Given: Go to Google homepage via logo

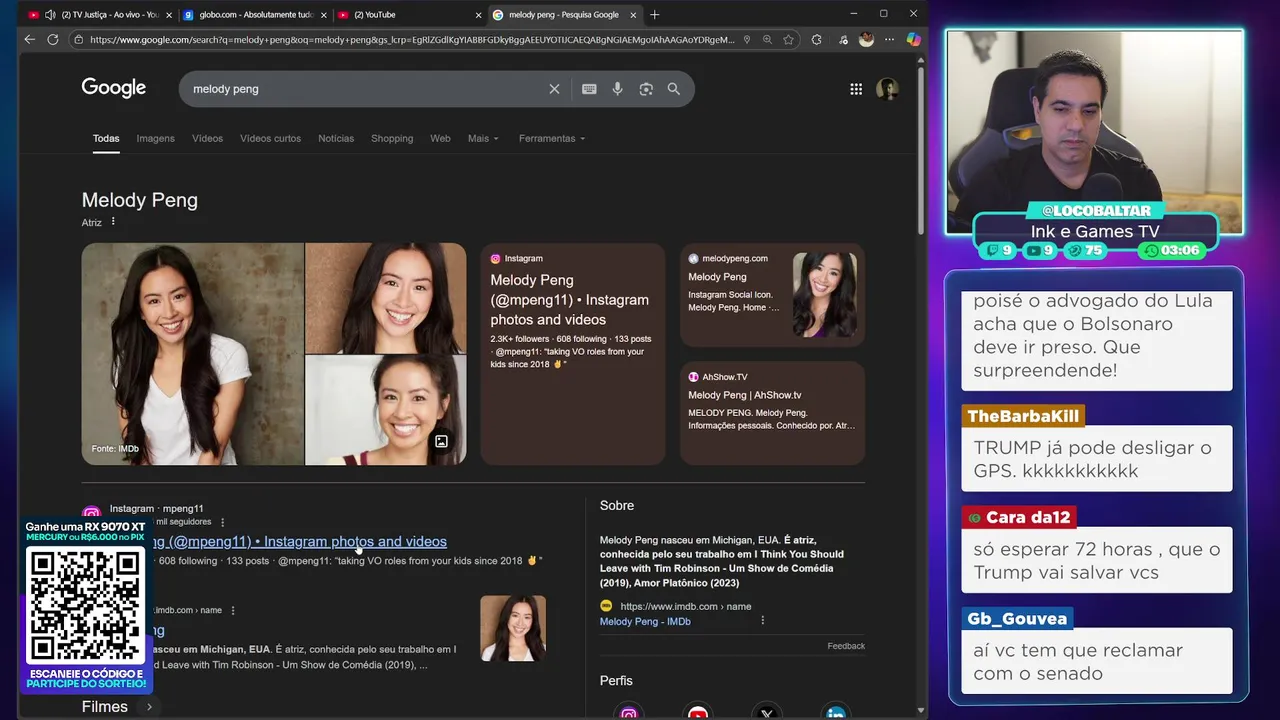Looking at the screenshot, I should coord(114,88).
